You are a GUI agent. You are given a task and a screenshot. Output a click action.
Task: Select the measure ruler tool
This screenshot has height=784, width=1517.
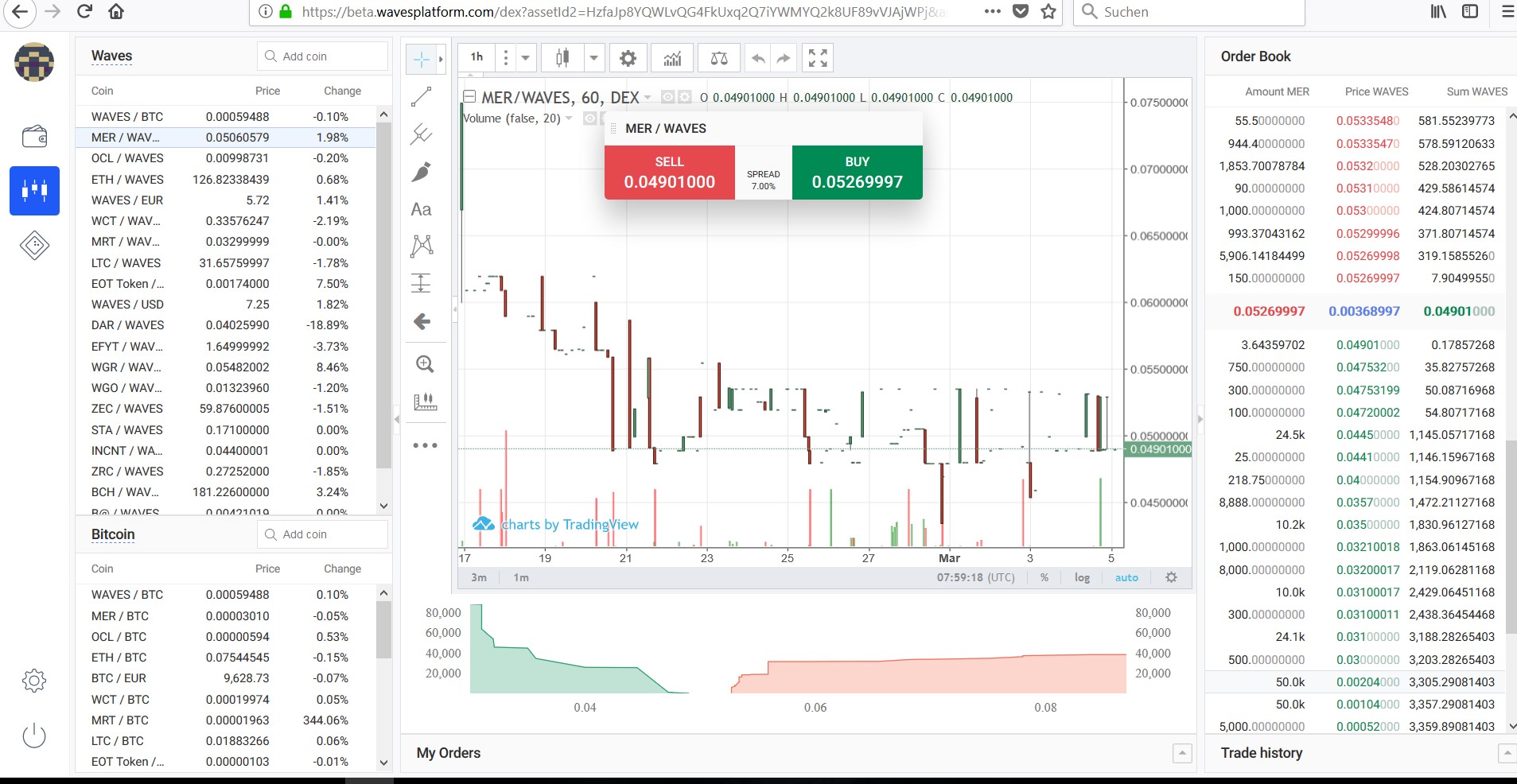pos(426,402)
